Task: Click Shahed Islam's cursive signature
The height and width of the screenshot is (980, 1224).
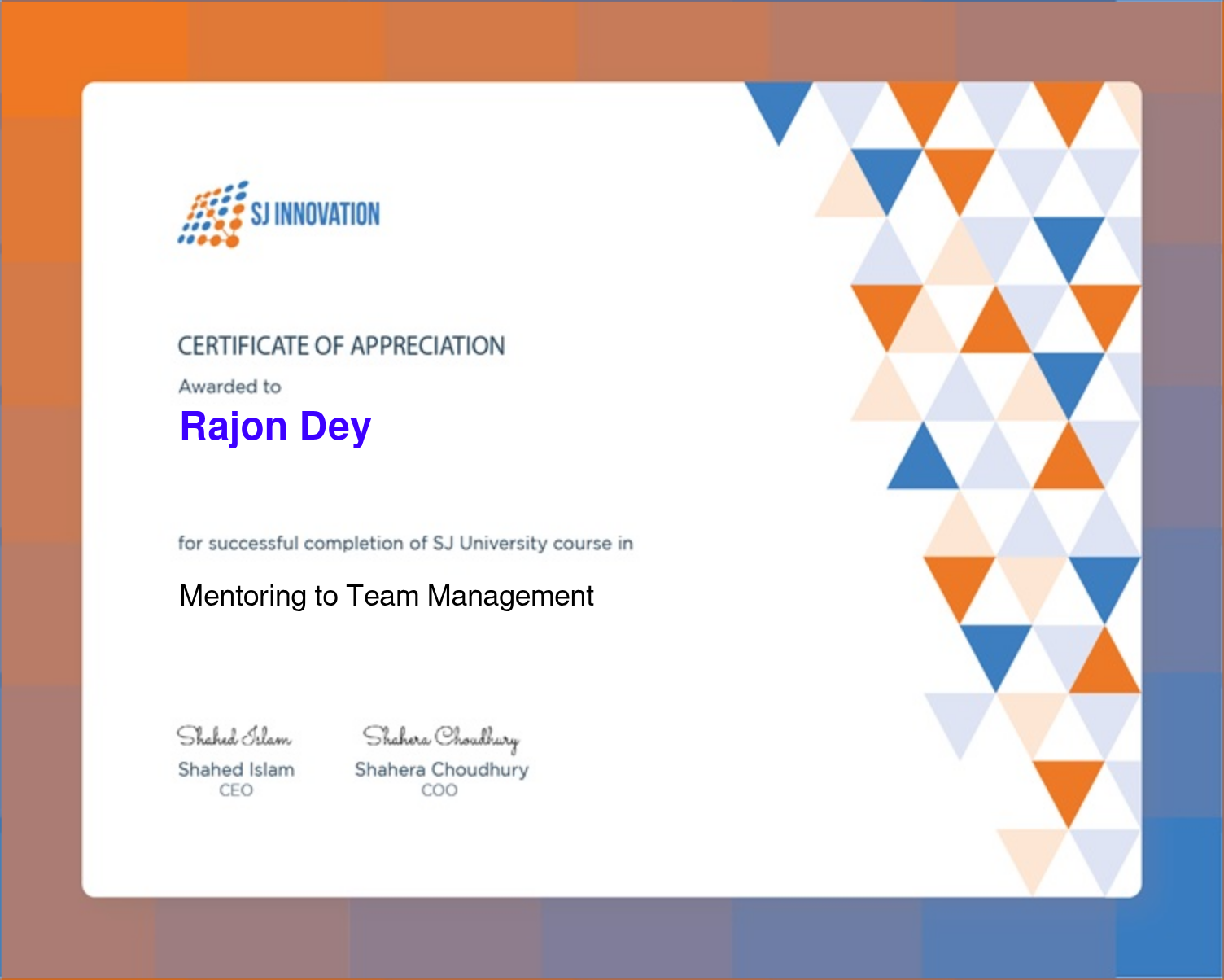Action: click(234, 737)
